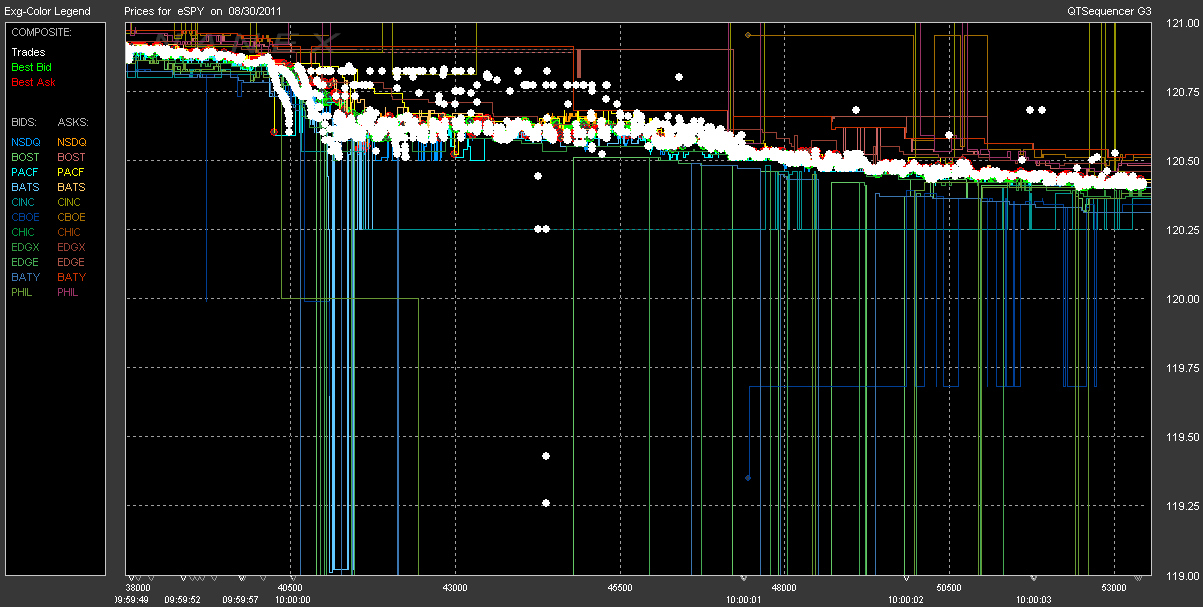This screenshot has height=607, width=1203.
Task: Select CBOE in the BIDS column
Action: pyautogui.click(x=25, y=217)
